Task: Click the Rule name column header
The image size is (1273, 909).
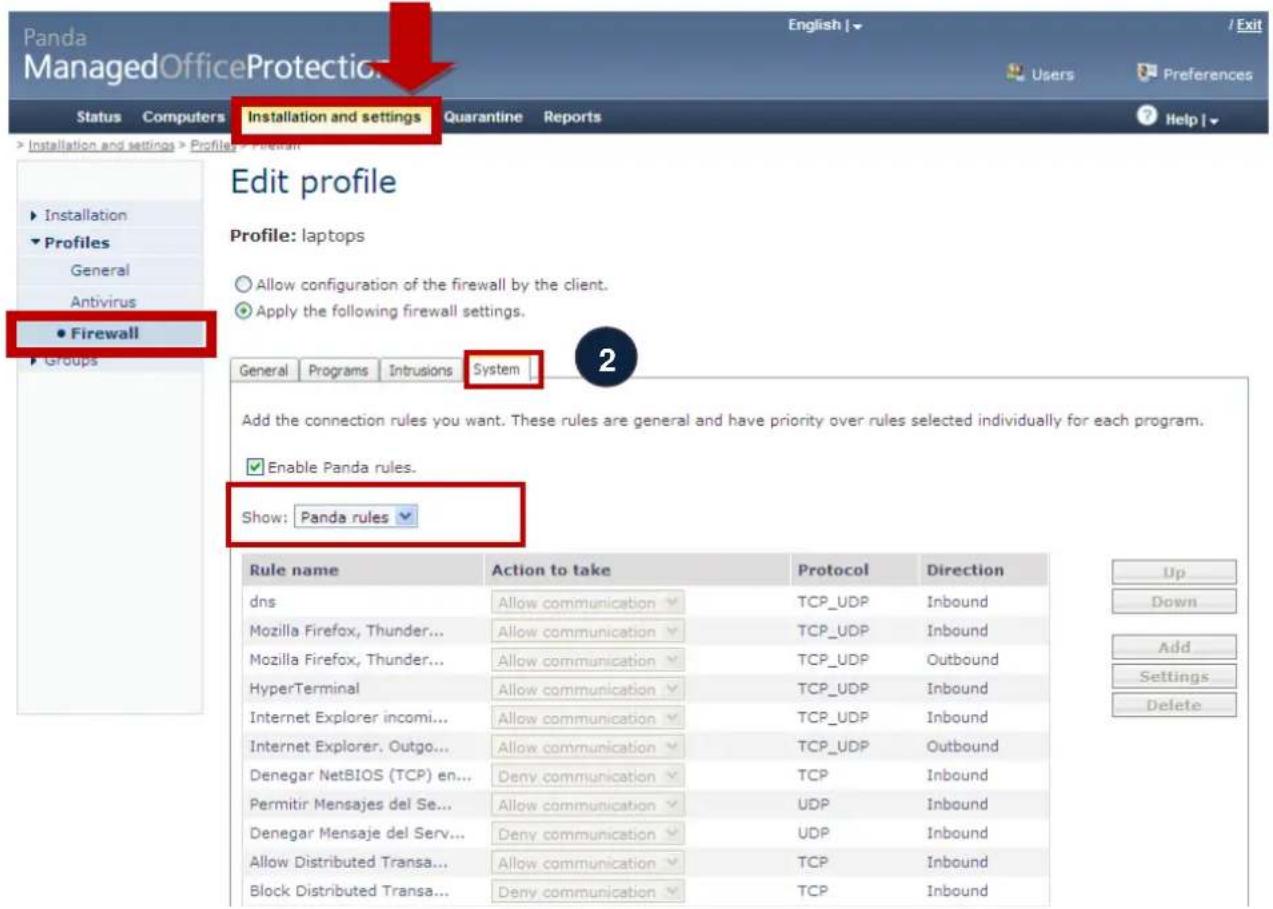Action: coord(294,571)
